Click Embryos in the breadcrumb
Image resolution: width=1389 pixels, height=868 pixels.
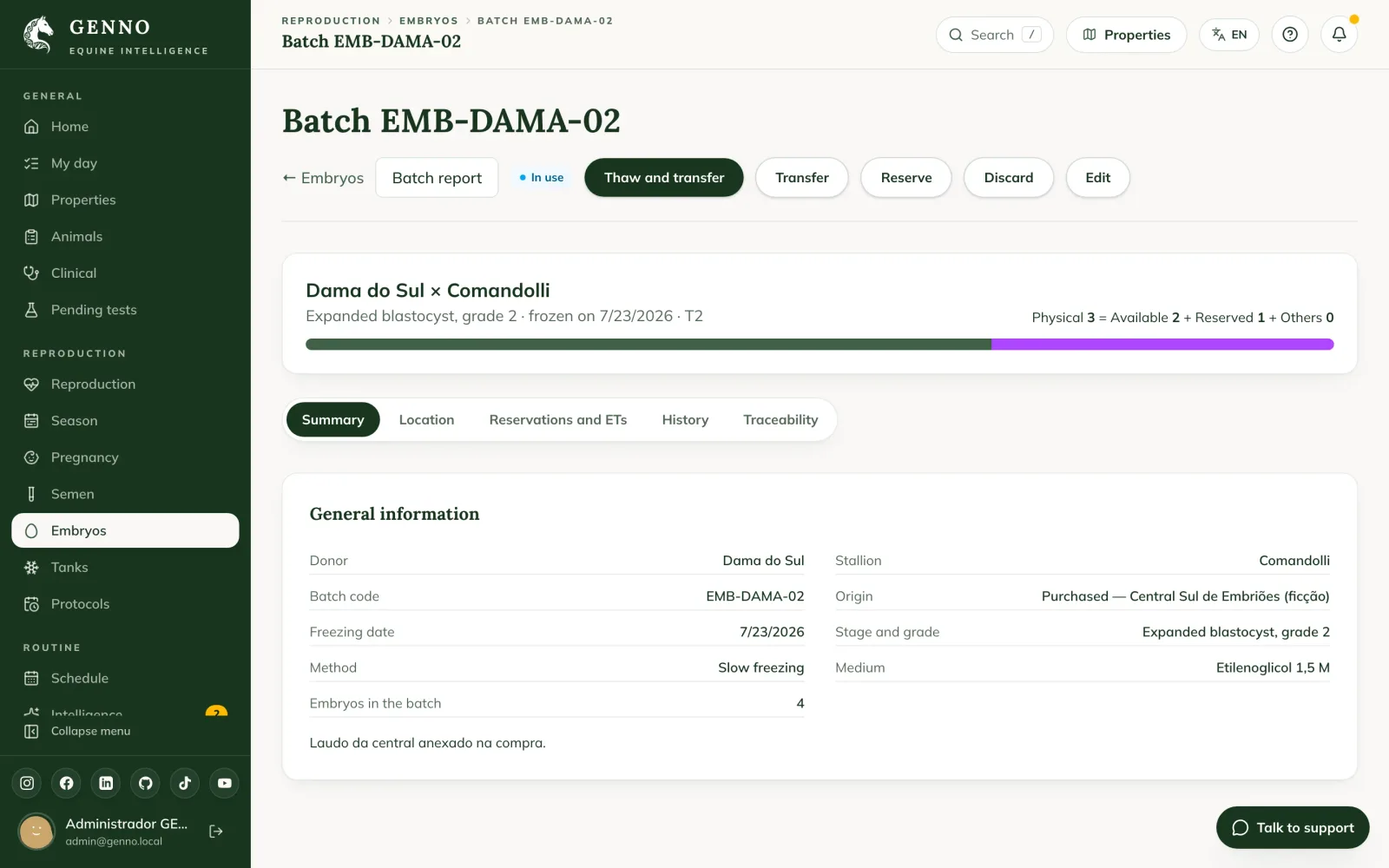tap(429, 21)
